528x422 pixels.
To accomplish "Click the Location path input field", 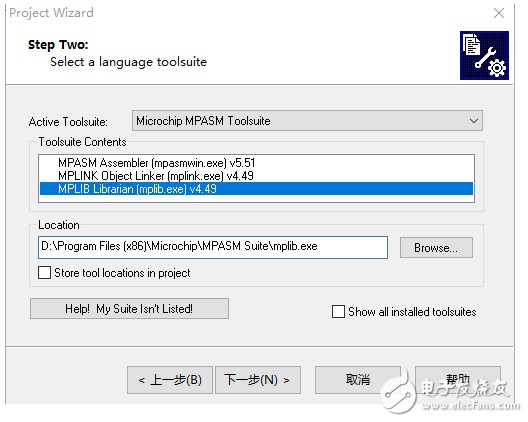I will (213, 247).
